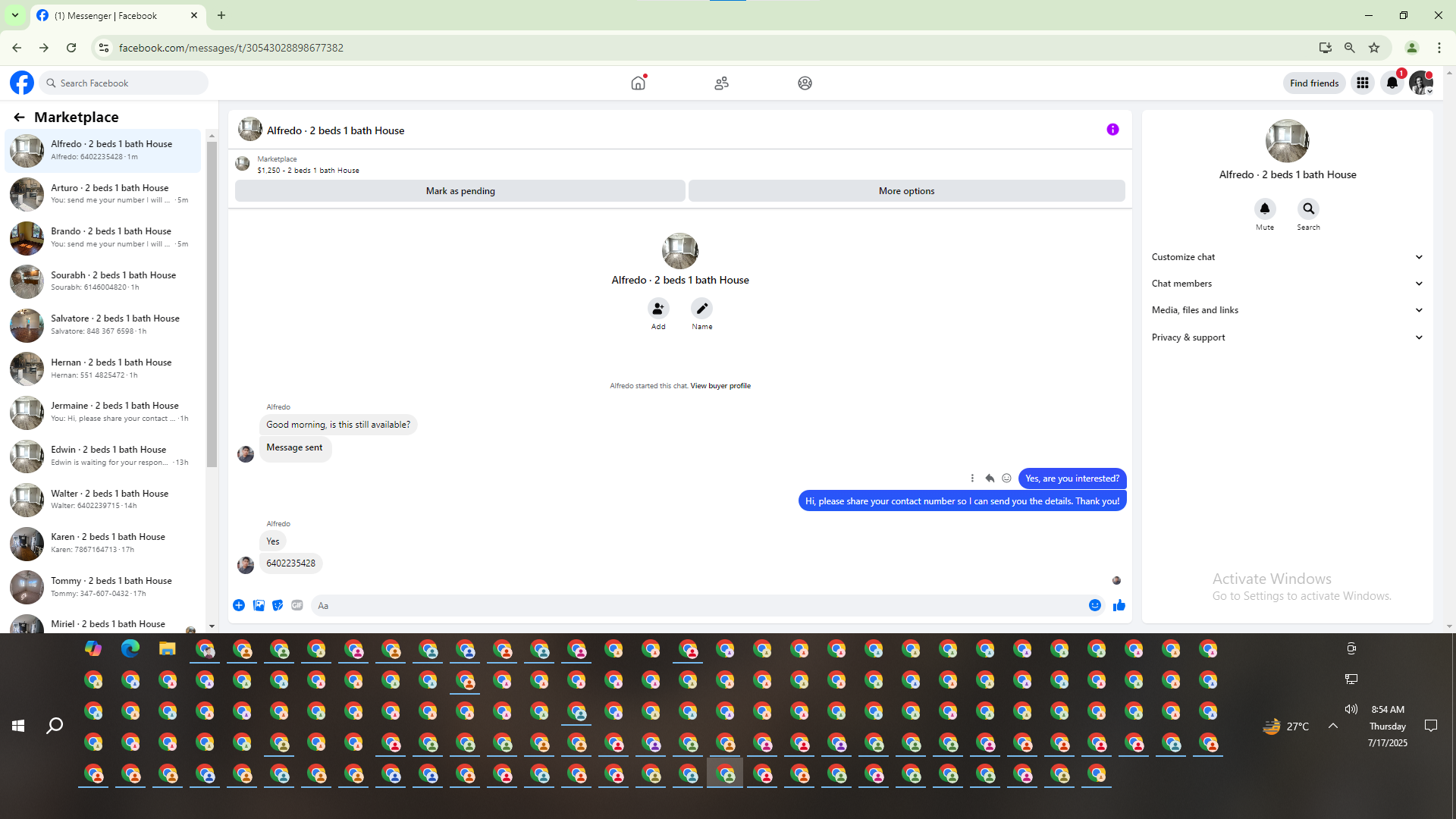Open Salvatore's conversation
Screen dimensions: 1456x819
(x=103, y=325)
